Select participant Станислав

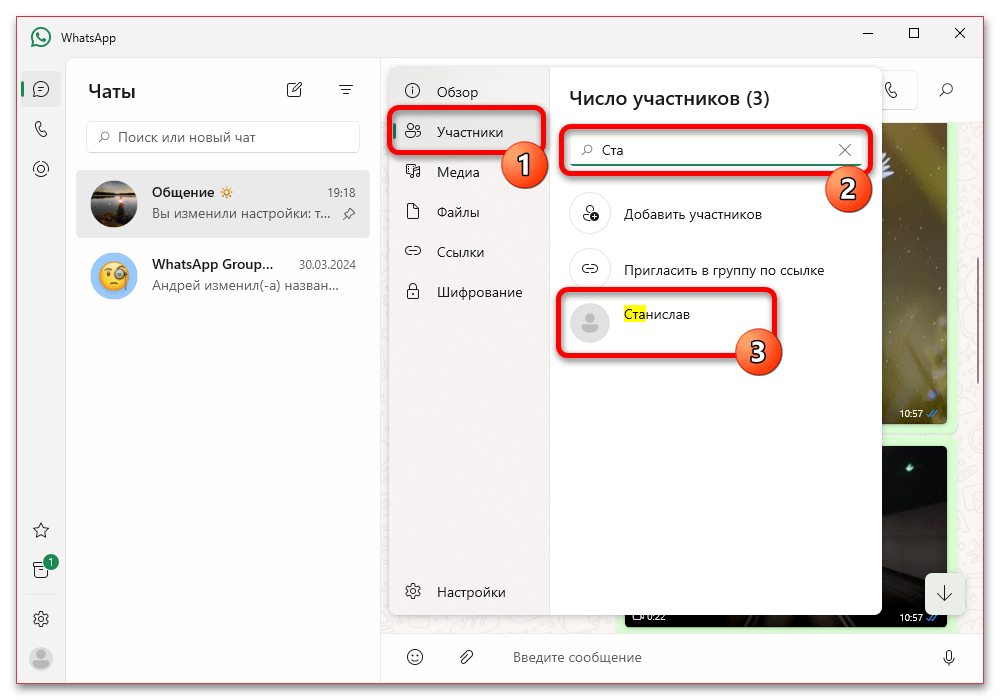point(716,323)
